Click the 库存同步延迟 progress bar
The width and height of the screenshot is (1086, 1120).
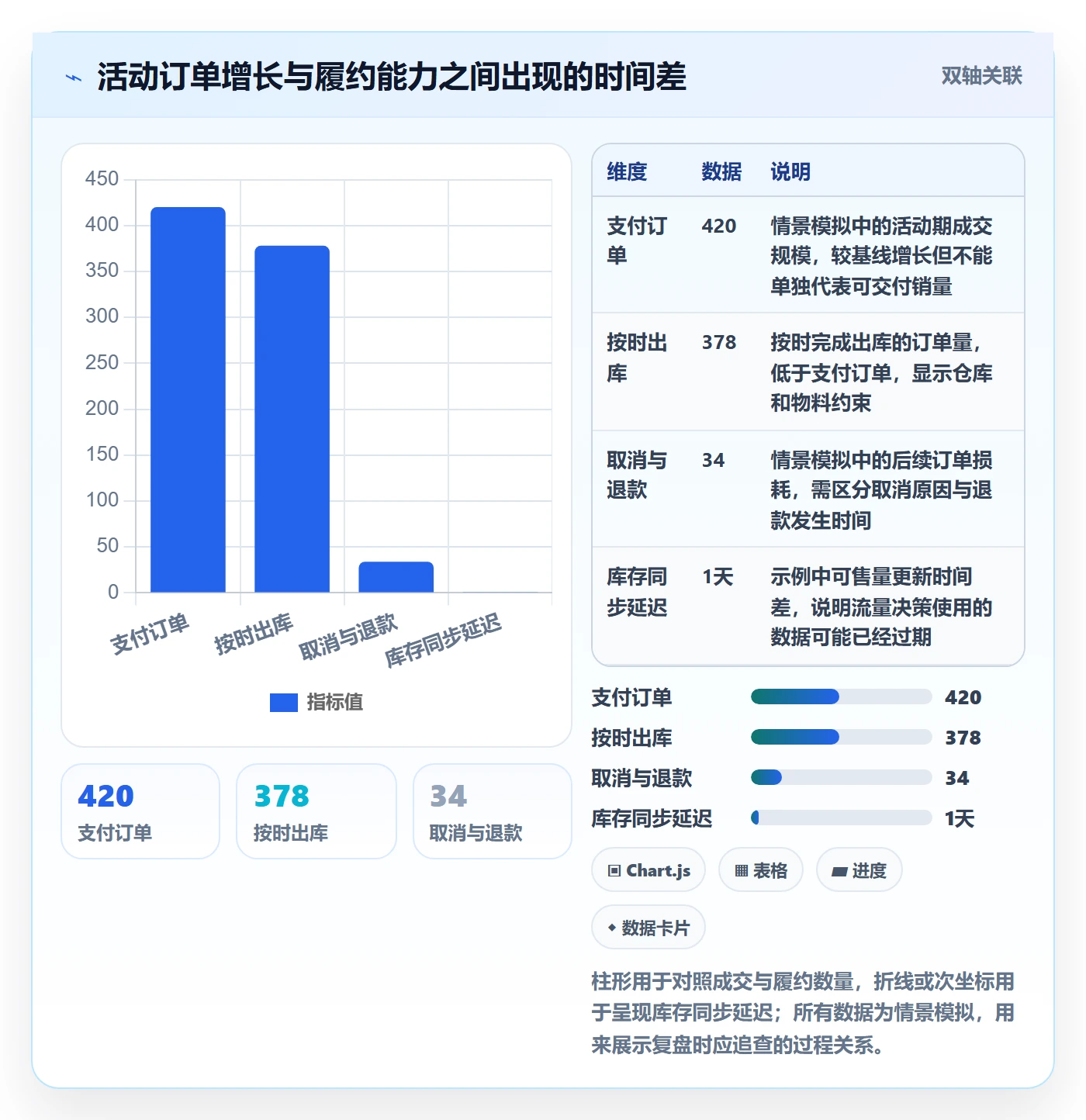[841, 818]
